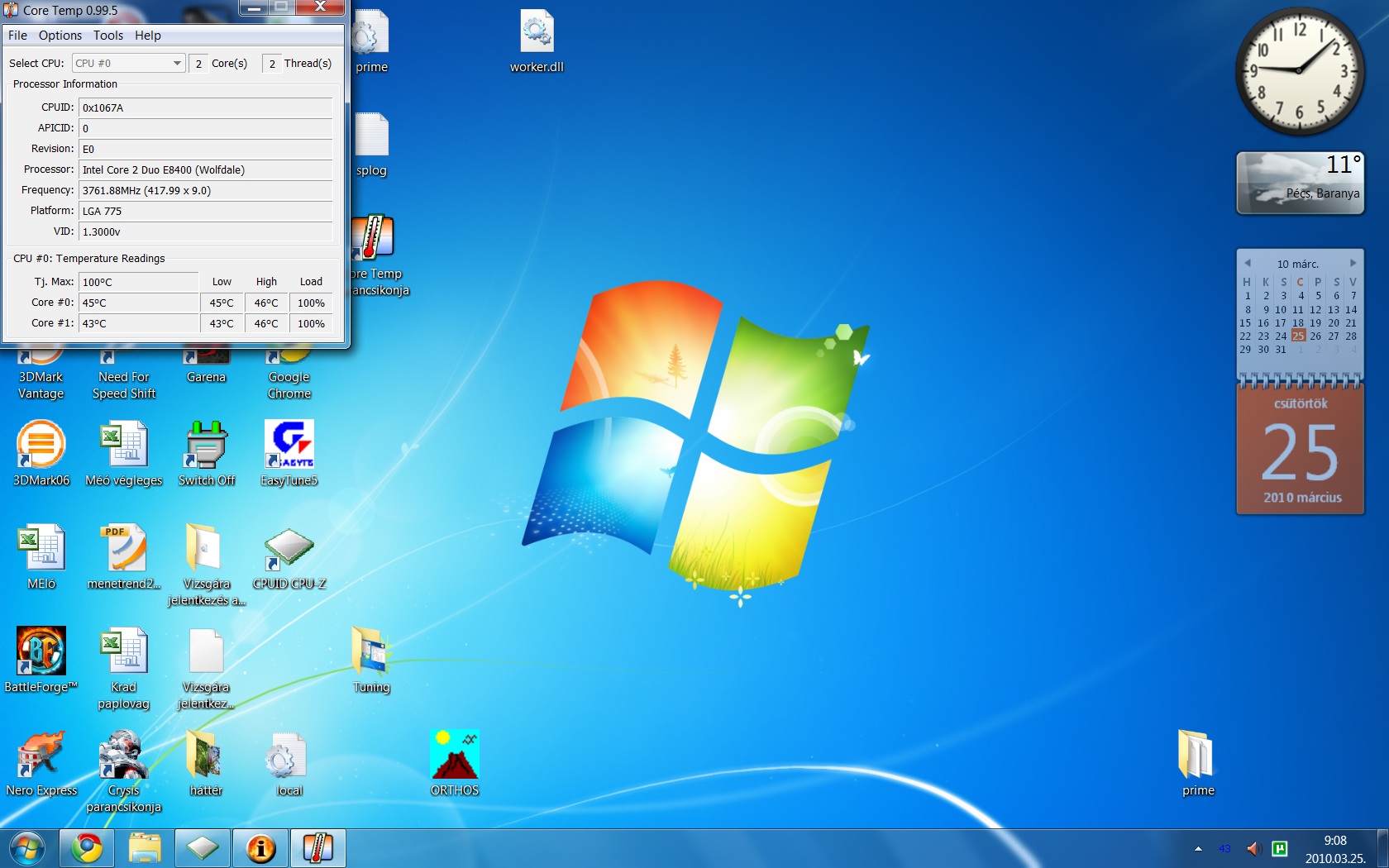1389x868 pixels.
Task: Launch the 3DMark06 shortcut
Action: pyautogui.click(x=41, y=453)
